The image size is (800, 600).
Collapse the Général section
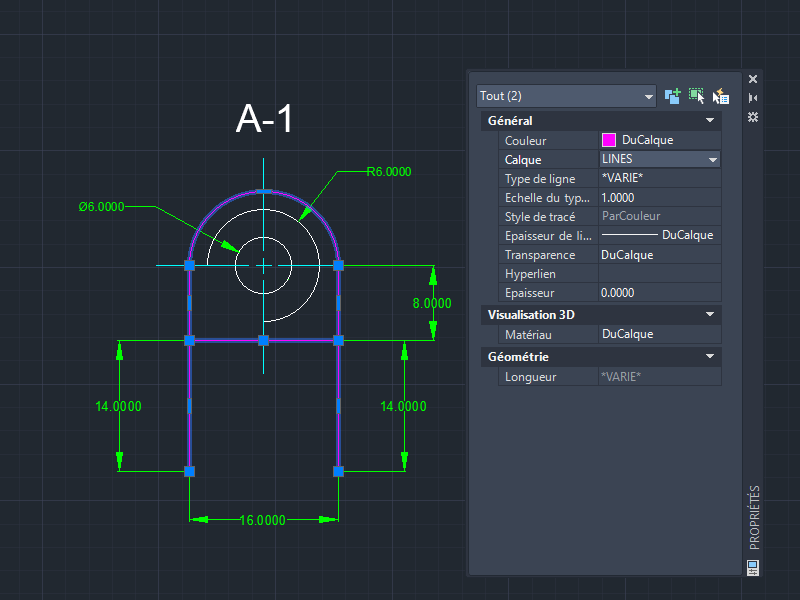pyautogui.click(x=710, y=120)
